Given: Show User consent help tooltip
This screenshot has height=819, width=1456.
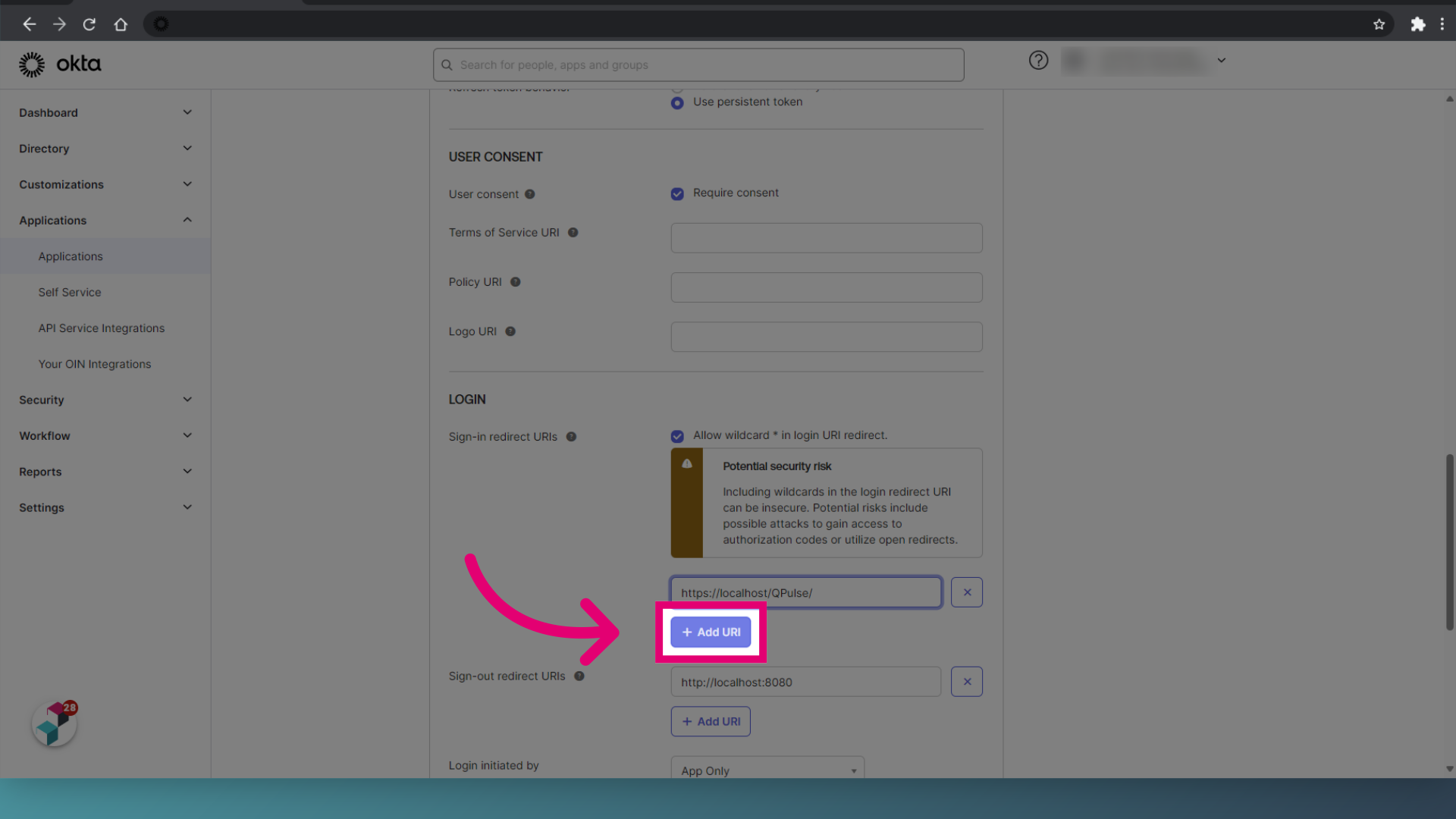Looking at the screenshot, I should point(530,194).
